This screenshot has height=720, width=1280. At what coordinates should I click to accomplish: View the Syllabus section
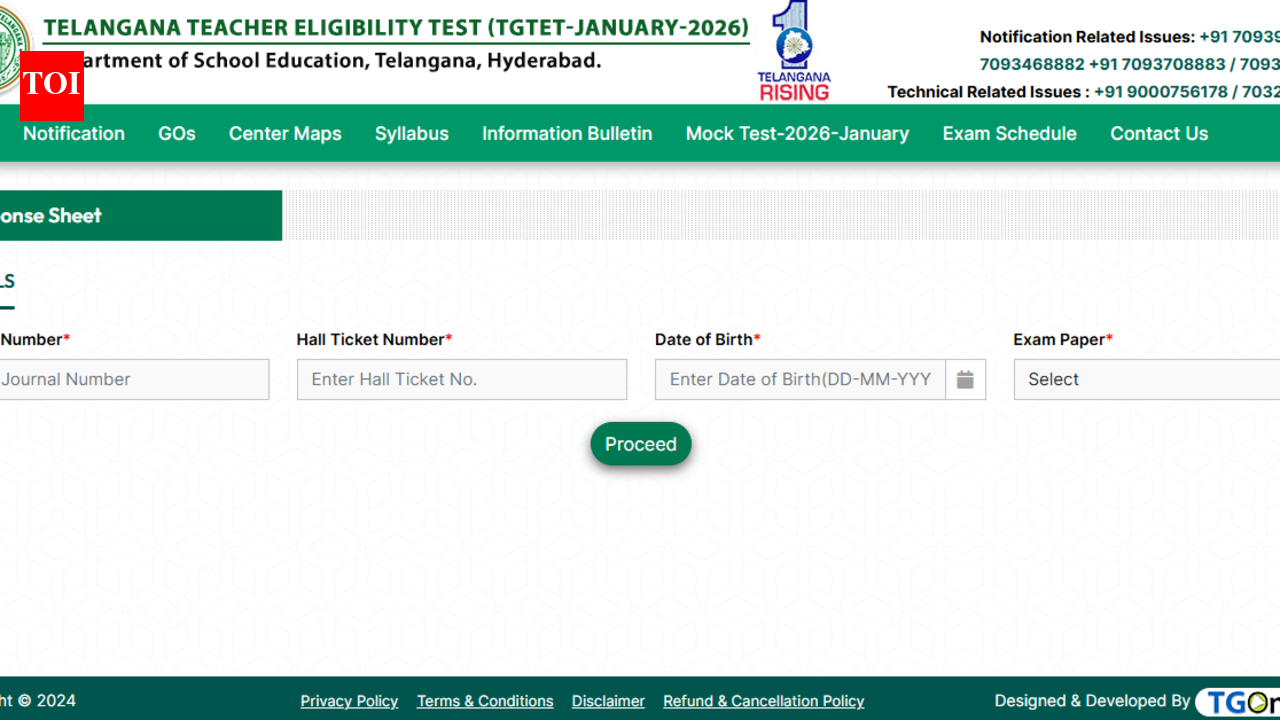pyautogui.click(x=411, y=133)
